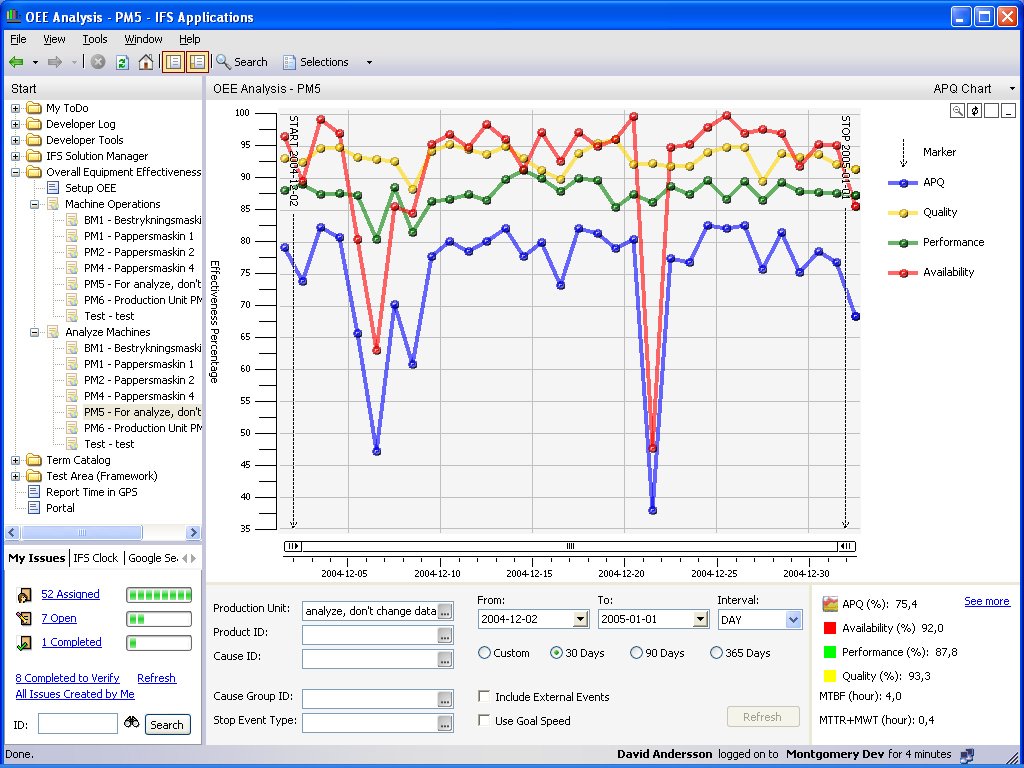Open Stop Event Type lookup ellipsis button
Viewport: 1024px width, 768px height.
445,724
